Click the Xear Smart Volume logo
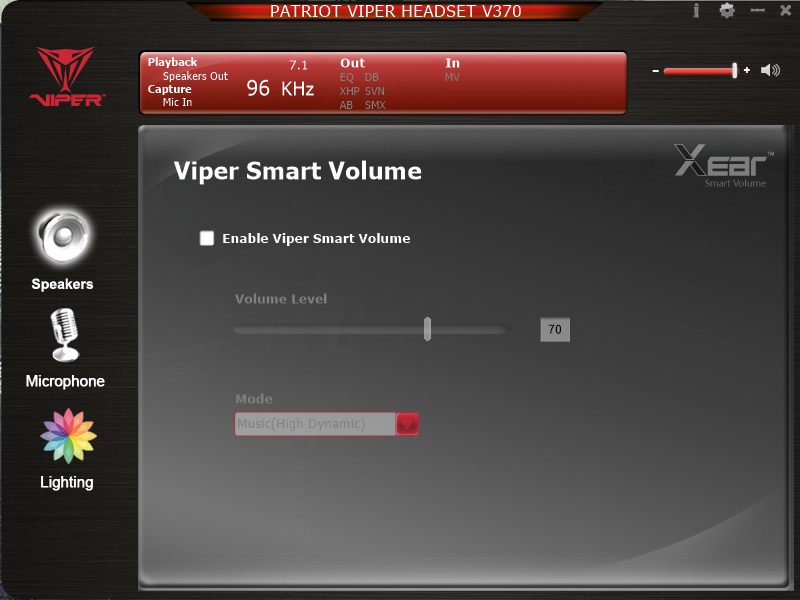This screenshot has width=800, height=600. [723, 165]
